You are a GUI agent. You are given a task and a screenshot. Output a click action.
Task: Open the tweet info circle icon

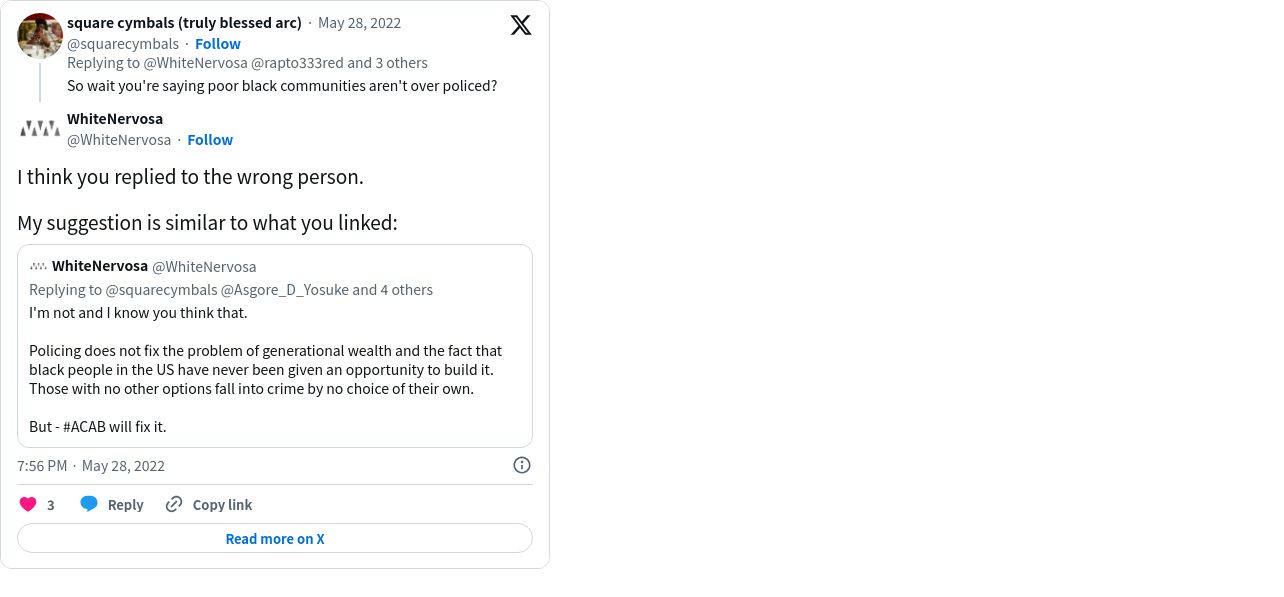point(522,465)
